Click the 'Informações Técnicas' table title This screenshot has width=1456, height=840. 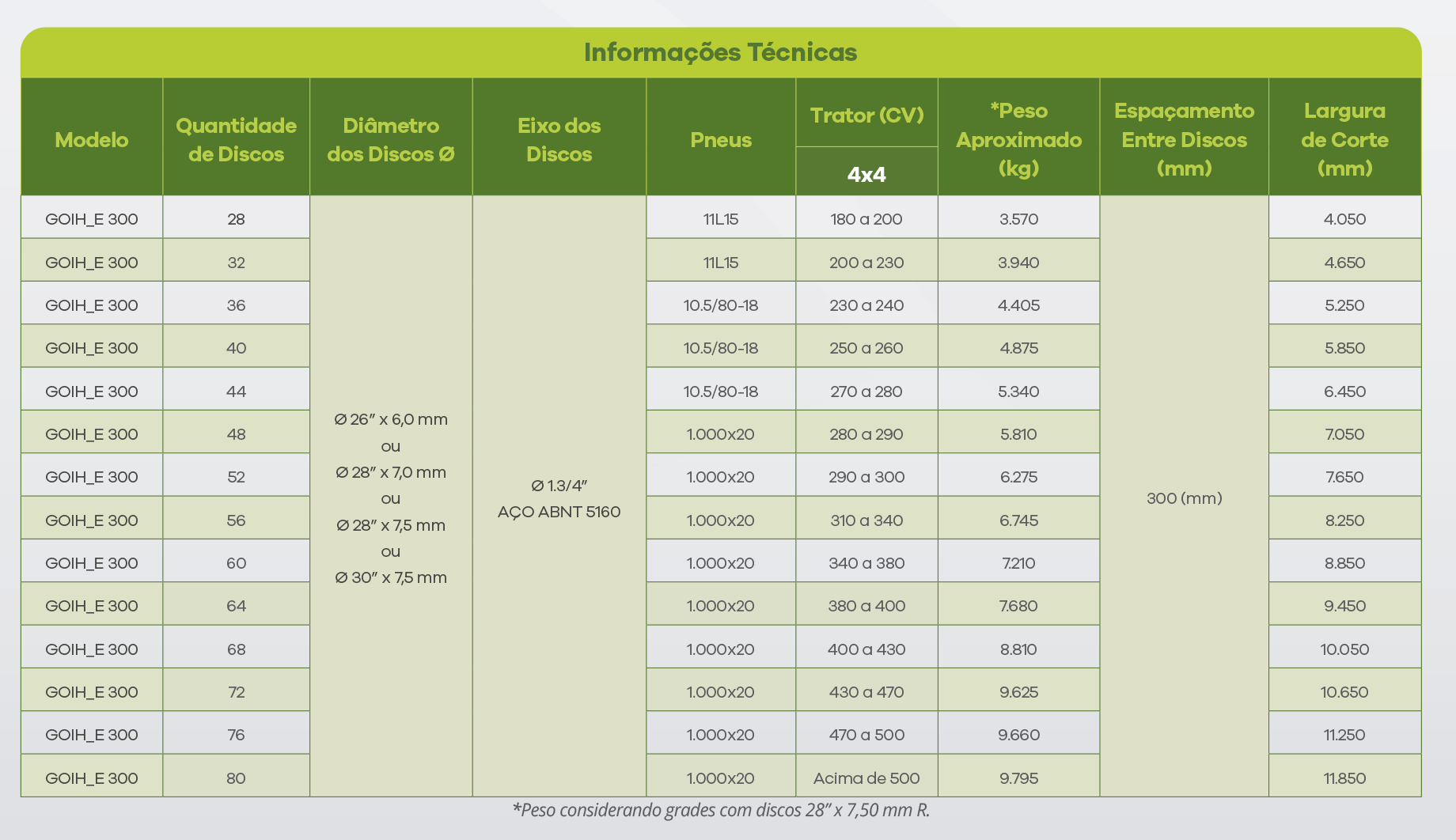pos(720,52)
